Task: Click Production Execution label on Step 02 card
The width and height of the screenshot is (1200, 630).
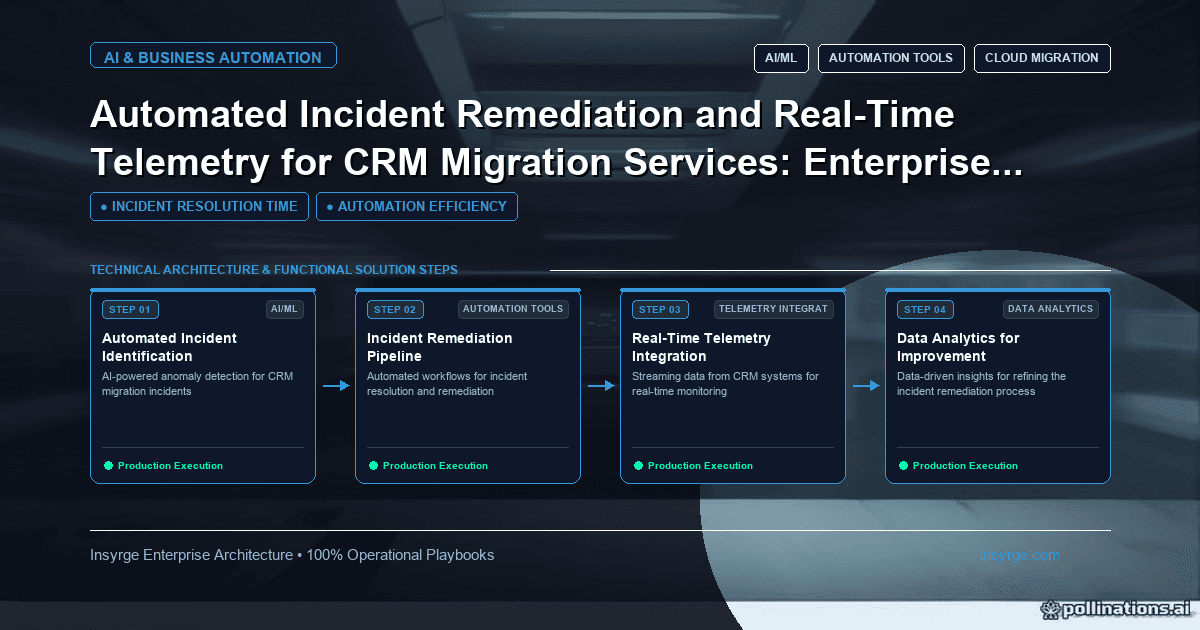Action: [435, 466]
